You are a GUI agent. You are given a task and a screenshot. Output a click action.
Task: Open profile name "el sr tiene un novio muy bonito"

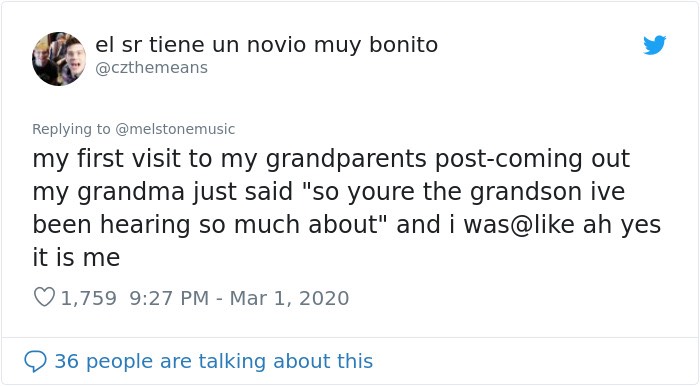(267, 45)
